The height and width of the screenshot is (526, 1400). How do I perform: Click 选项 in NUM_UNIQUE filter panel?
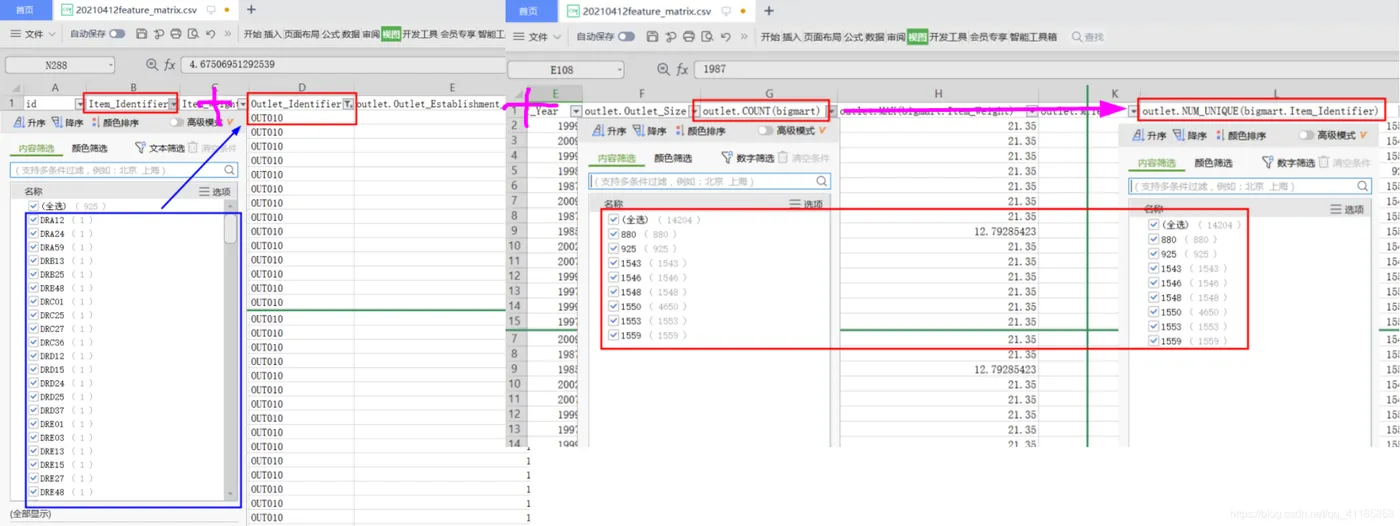coord(1346,209)
